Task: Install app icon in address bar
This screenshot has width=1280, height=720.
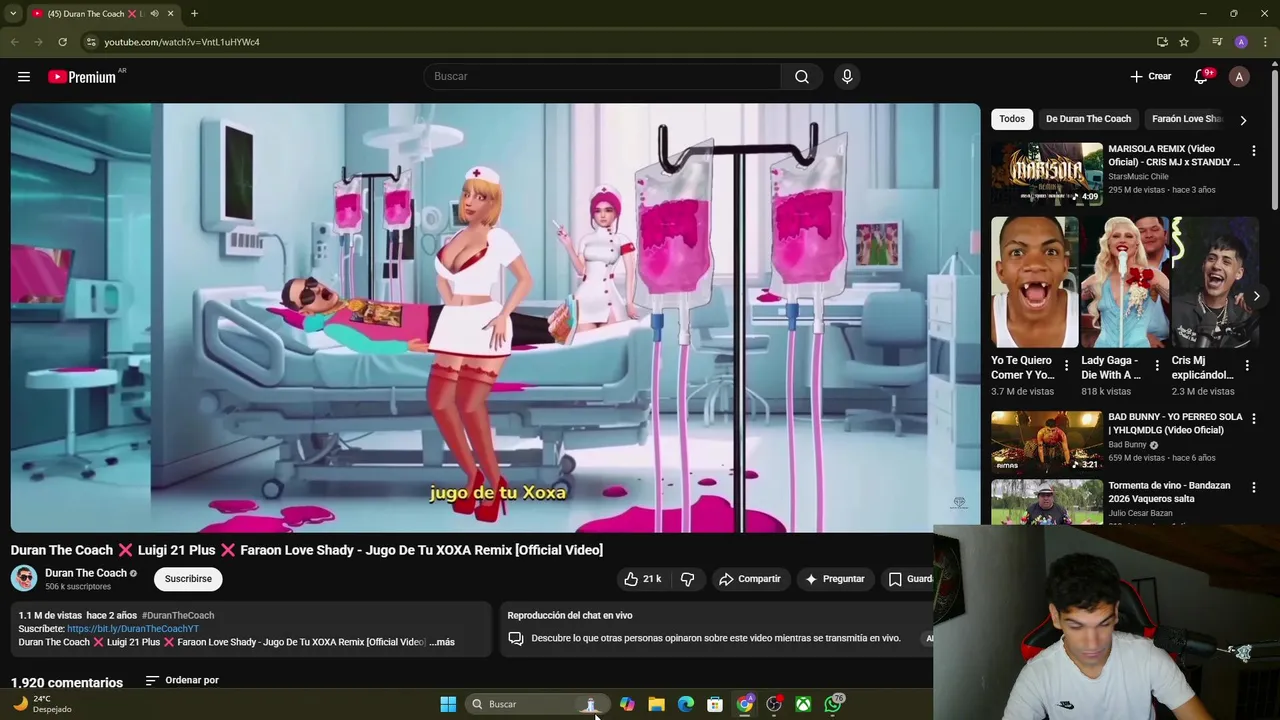Action: pyautogui.click(x=1162, y=42)
